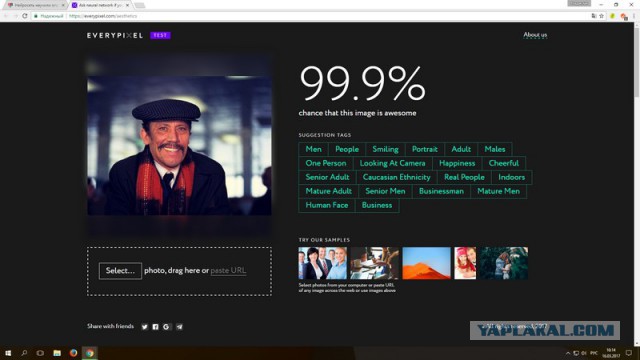Select the Mature Men tag
This screenshot has height=360, width=640.
click(498, 191)
